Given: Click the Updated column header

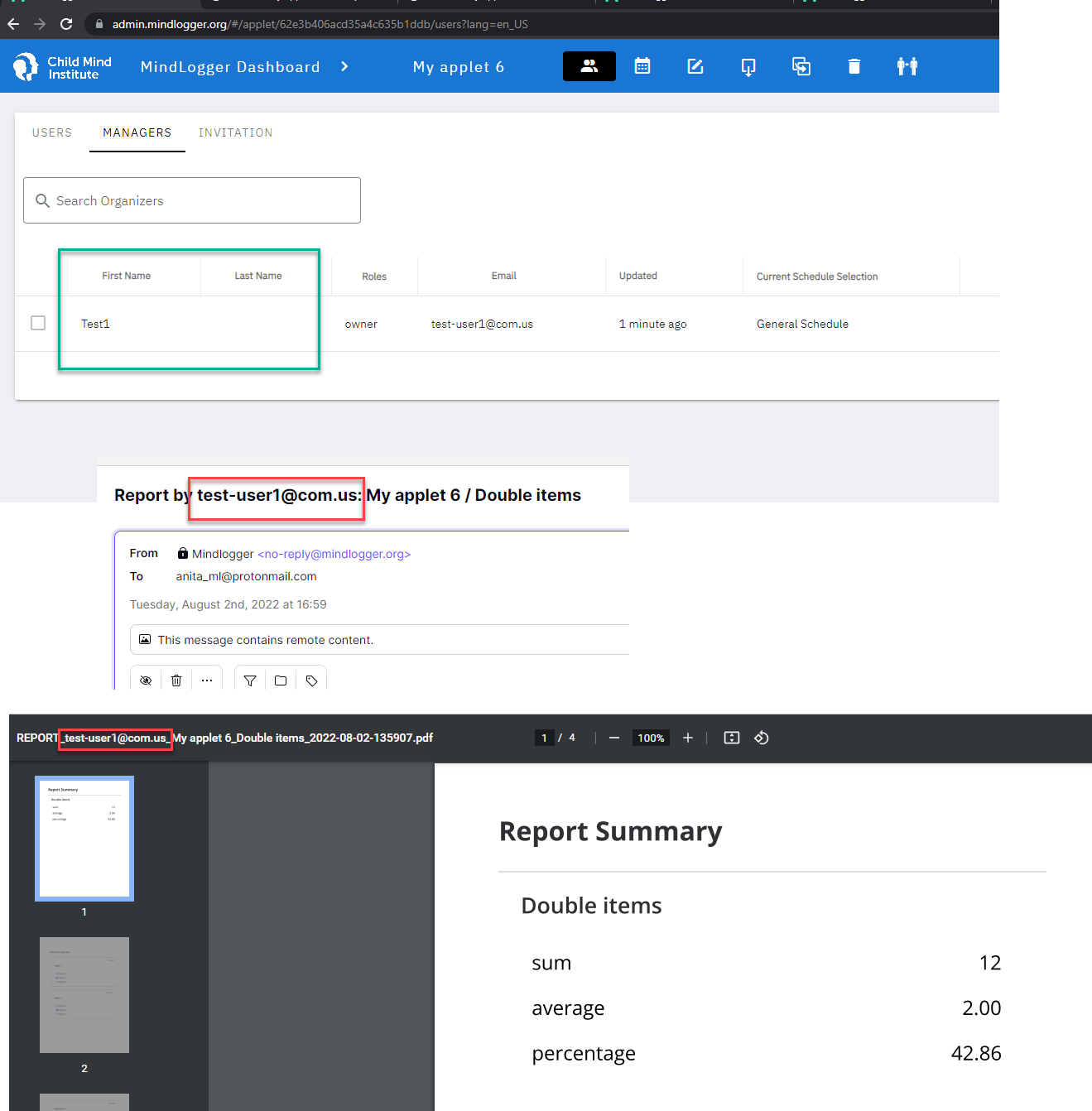Looking at the screenshot, I should (638, 276).
